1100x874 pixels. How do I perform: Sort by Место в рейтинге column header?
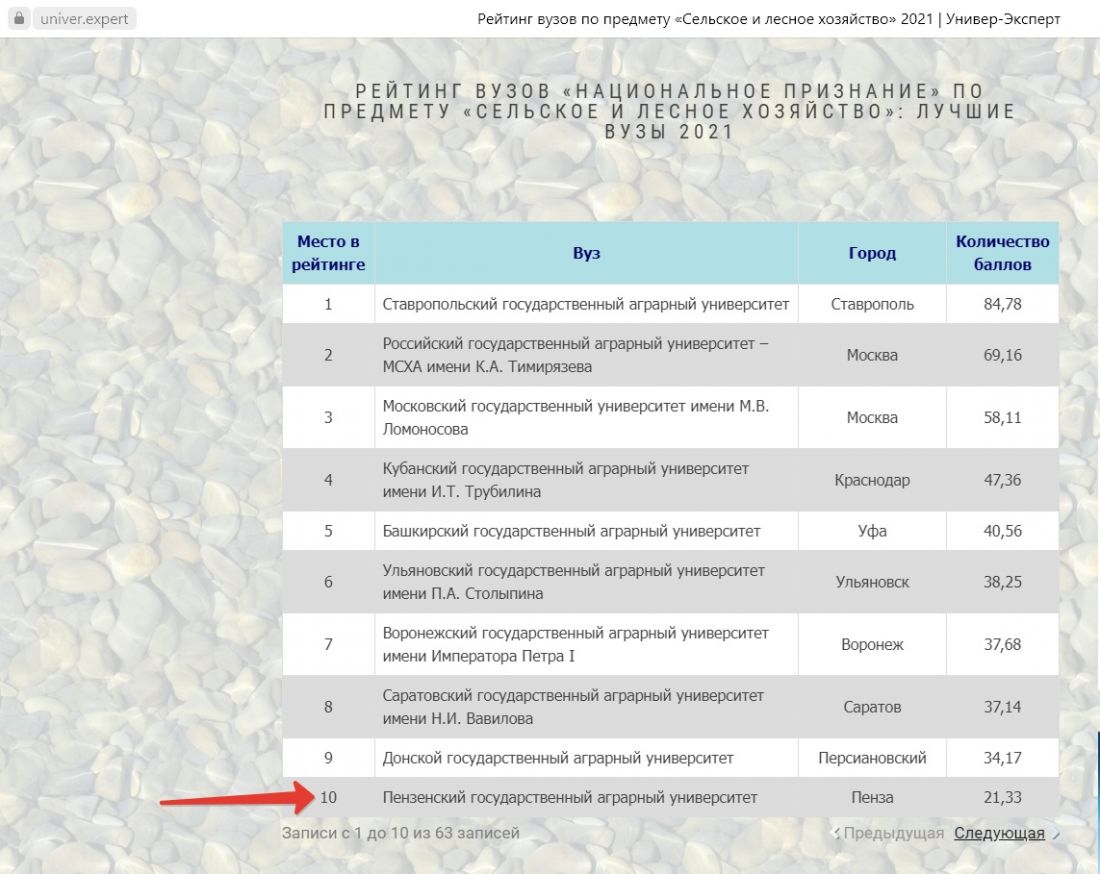click(x=328, y=253)
